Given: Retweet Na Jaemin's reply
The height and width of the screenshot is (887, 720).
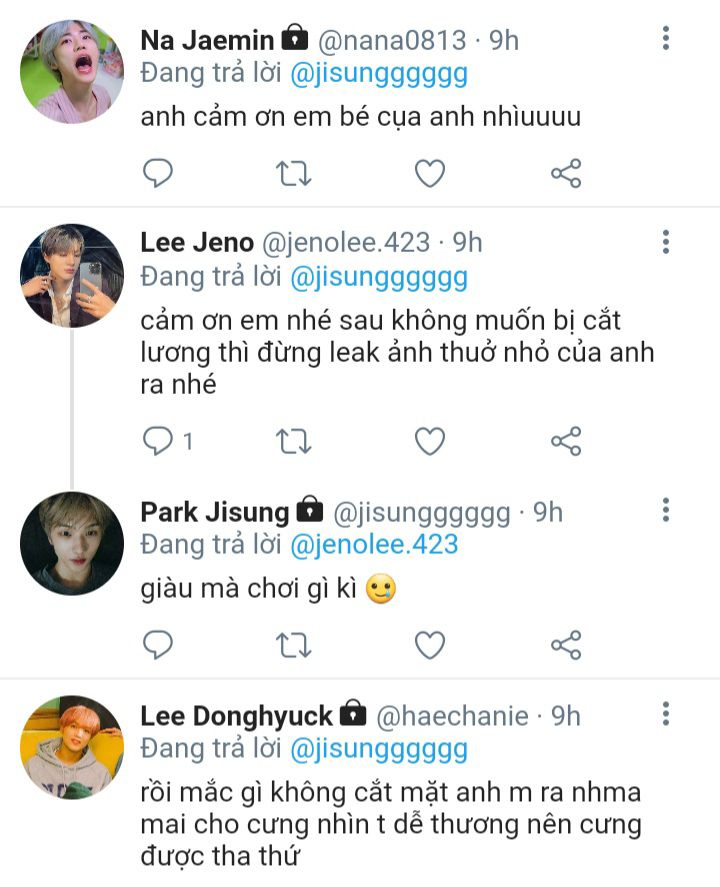Looking at the screenshot, I should click(293, 174).
